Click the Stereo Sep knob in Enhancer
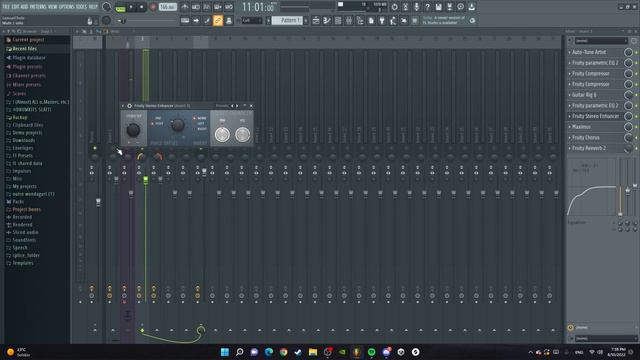This screenshot has height=360, width=640. tap(133, 130)
